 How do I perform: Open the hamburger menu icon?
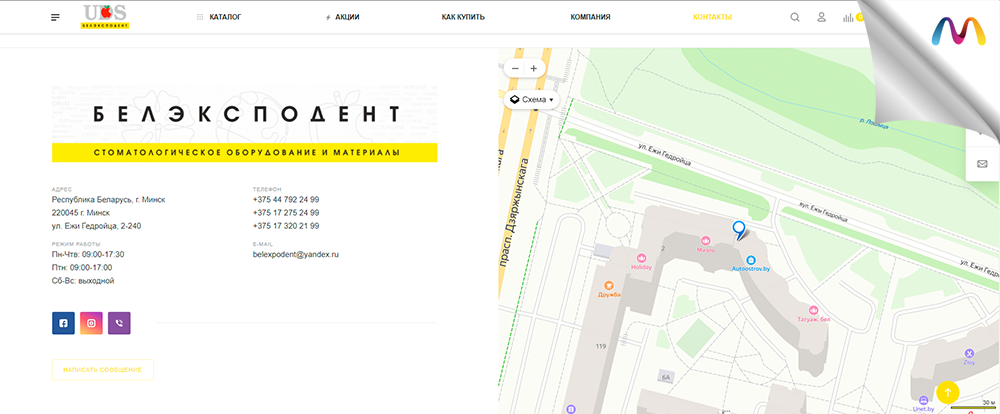pos(55,17)
